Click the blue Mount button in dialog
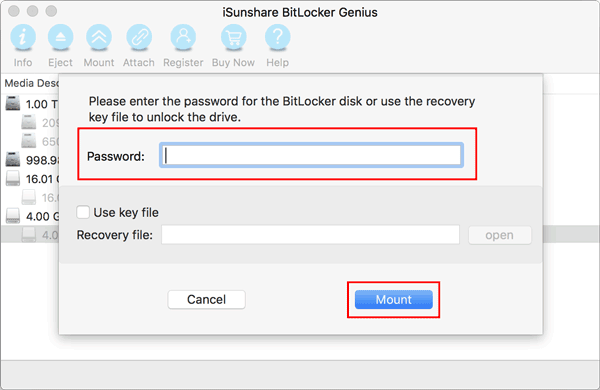Screen dimensions: 600x390 tap(394, 299)
